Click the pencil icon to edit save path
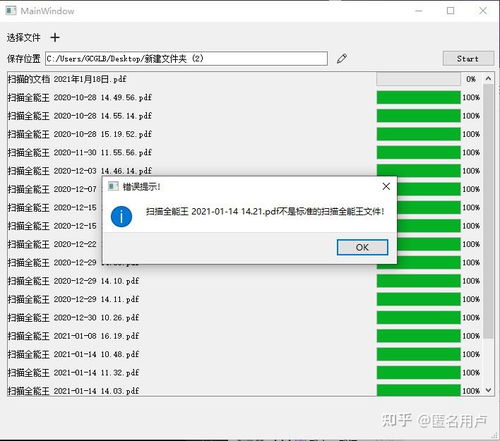 click(342, 59)
